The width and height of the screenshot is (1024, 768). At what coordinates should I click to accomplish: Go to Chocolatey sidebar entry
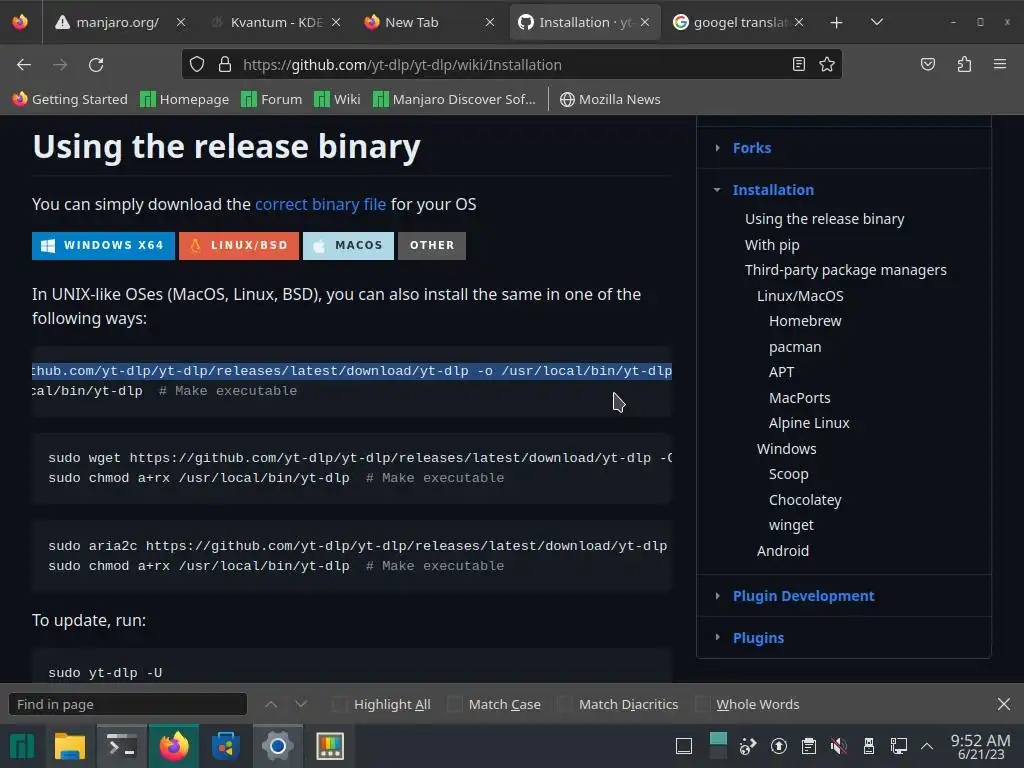coord(805,500)
